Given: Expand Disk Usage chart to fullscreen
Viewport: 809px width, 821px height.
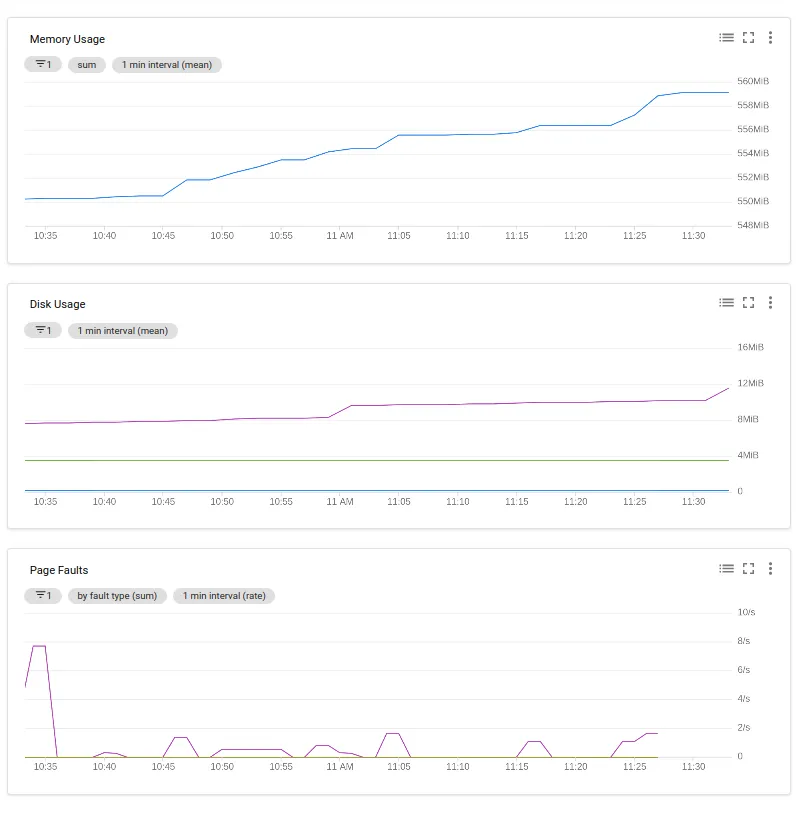Looking at the screenshot, I should click(x=748, y=303).
